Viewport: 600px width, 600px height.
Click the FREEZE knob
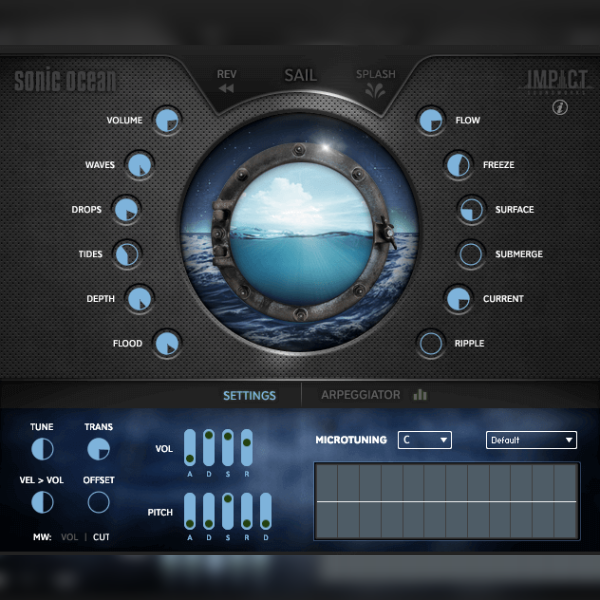pos(458,165)
